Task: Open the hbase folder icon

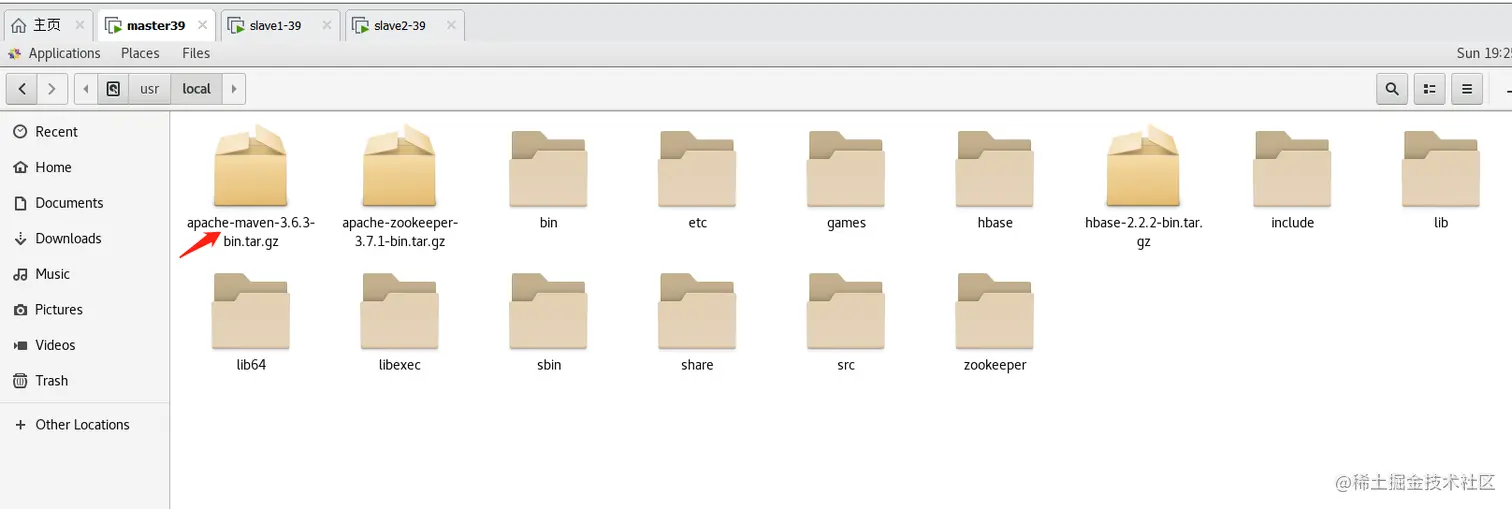Action: point(995,169)
